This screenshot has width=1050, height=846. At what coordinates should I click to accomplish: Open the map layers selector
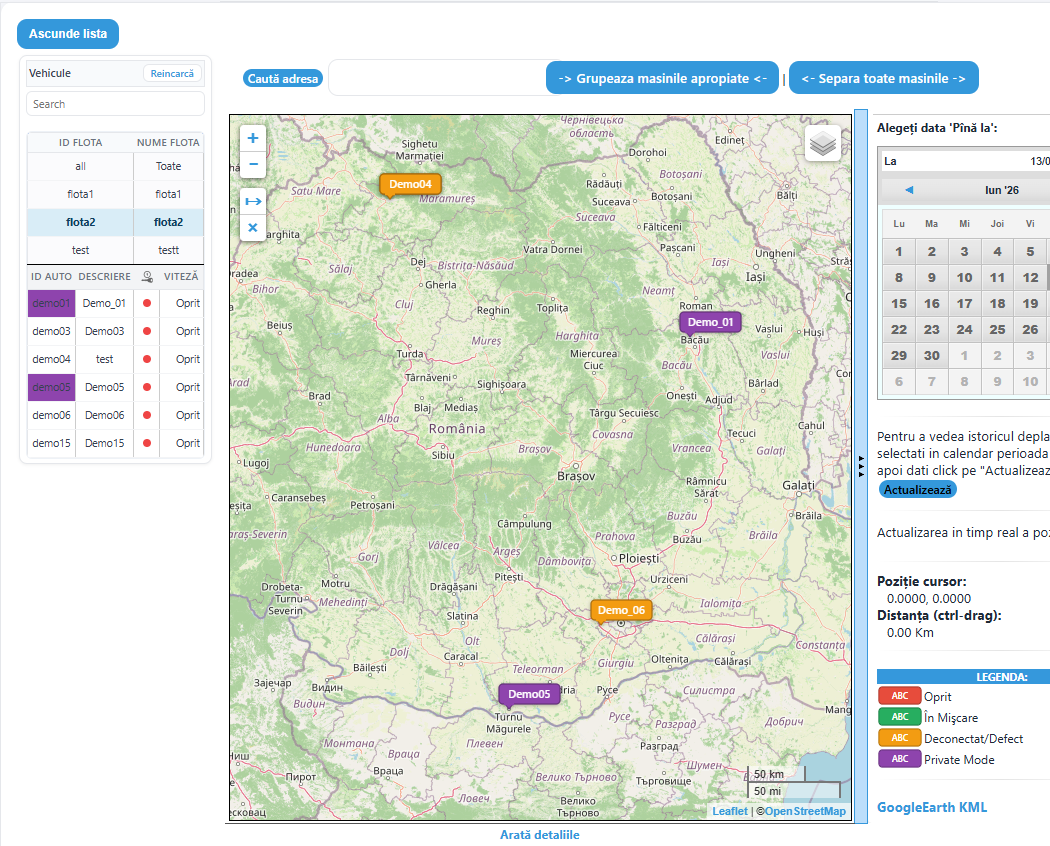pyautogui.click(x=822, y=143)
